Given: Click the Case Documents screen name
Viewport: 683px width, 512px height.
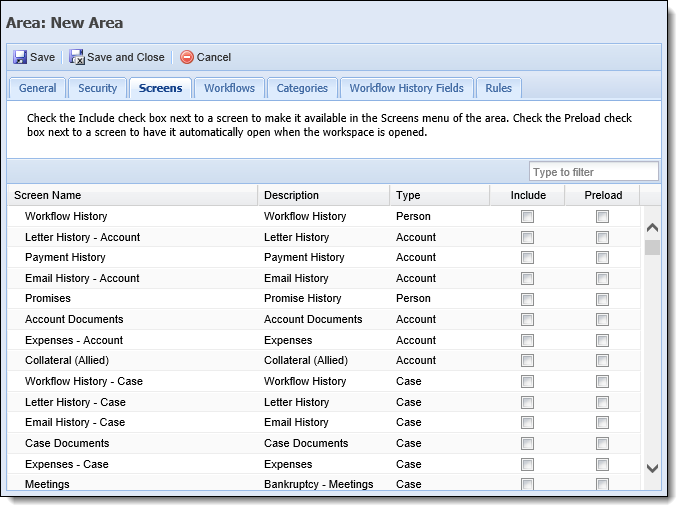Looking at the screenshot, I should pyautogui.click(x=67, y=443).
